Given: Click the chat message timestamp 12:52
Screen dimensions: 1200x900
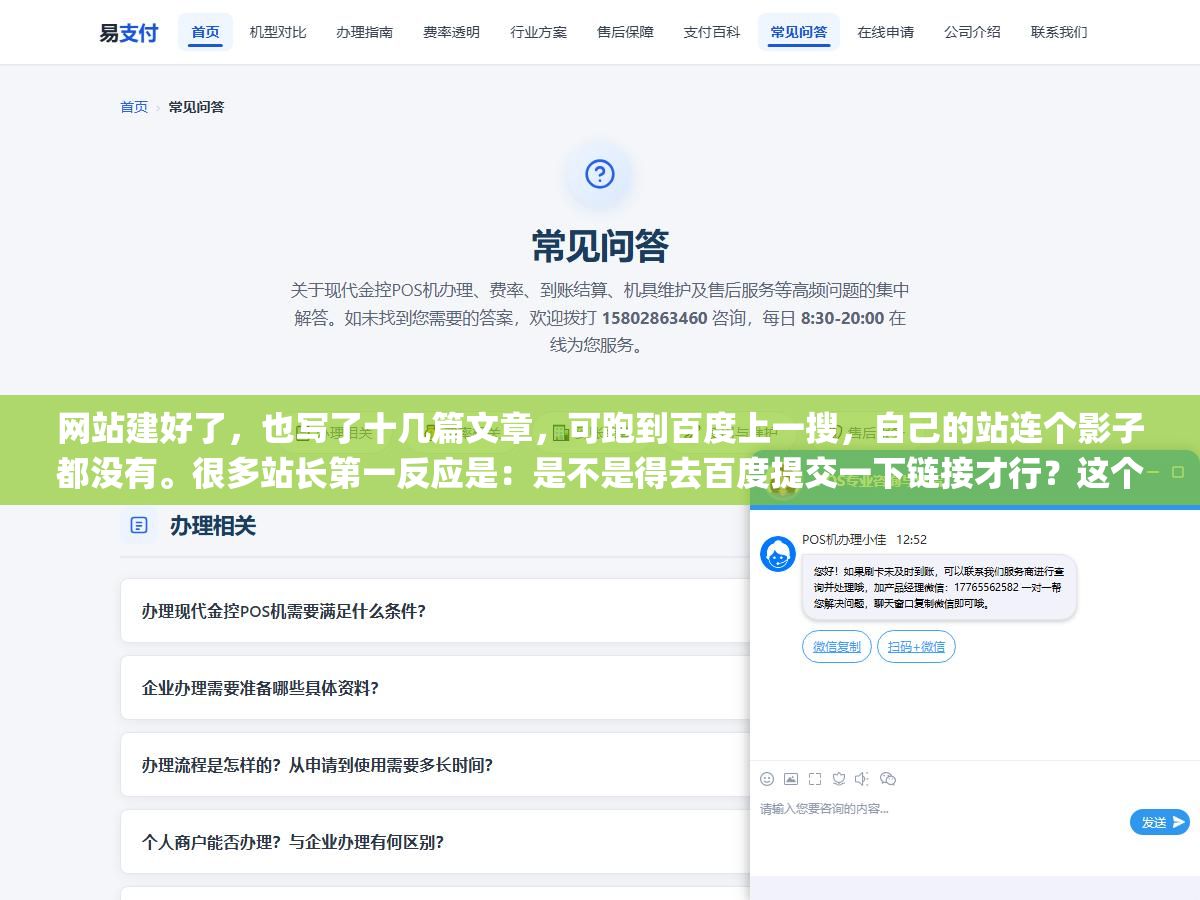Looking at the screenshot, I should pyautogui.click(x=911, y=539).
